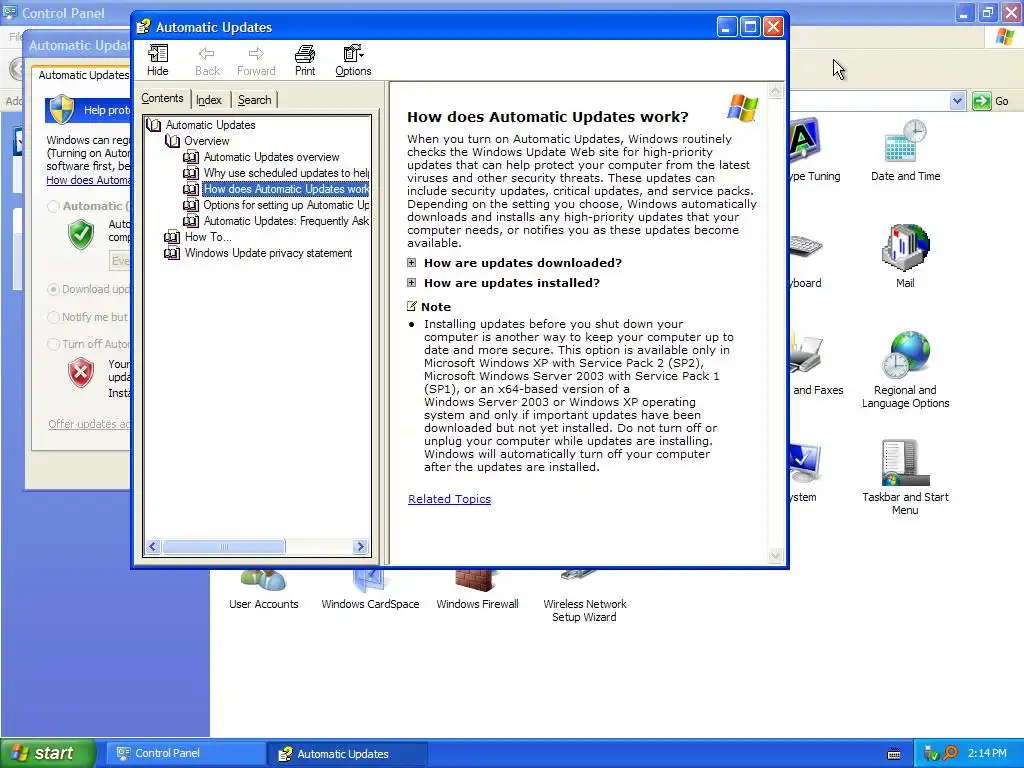Image resolution: width=1024 pixels, height=768 pixels.
Task: Switch to Automatic Updates taskbar button
Action: pyautogui.click(x=347, y=754)
